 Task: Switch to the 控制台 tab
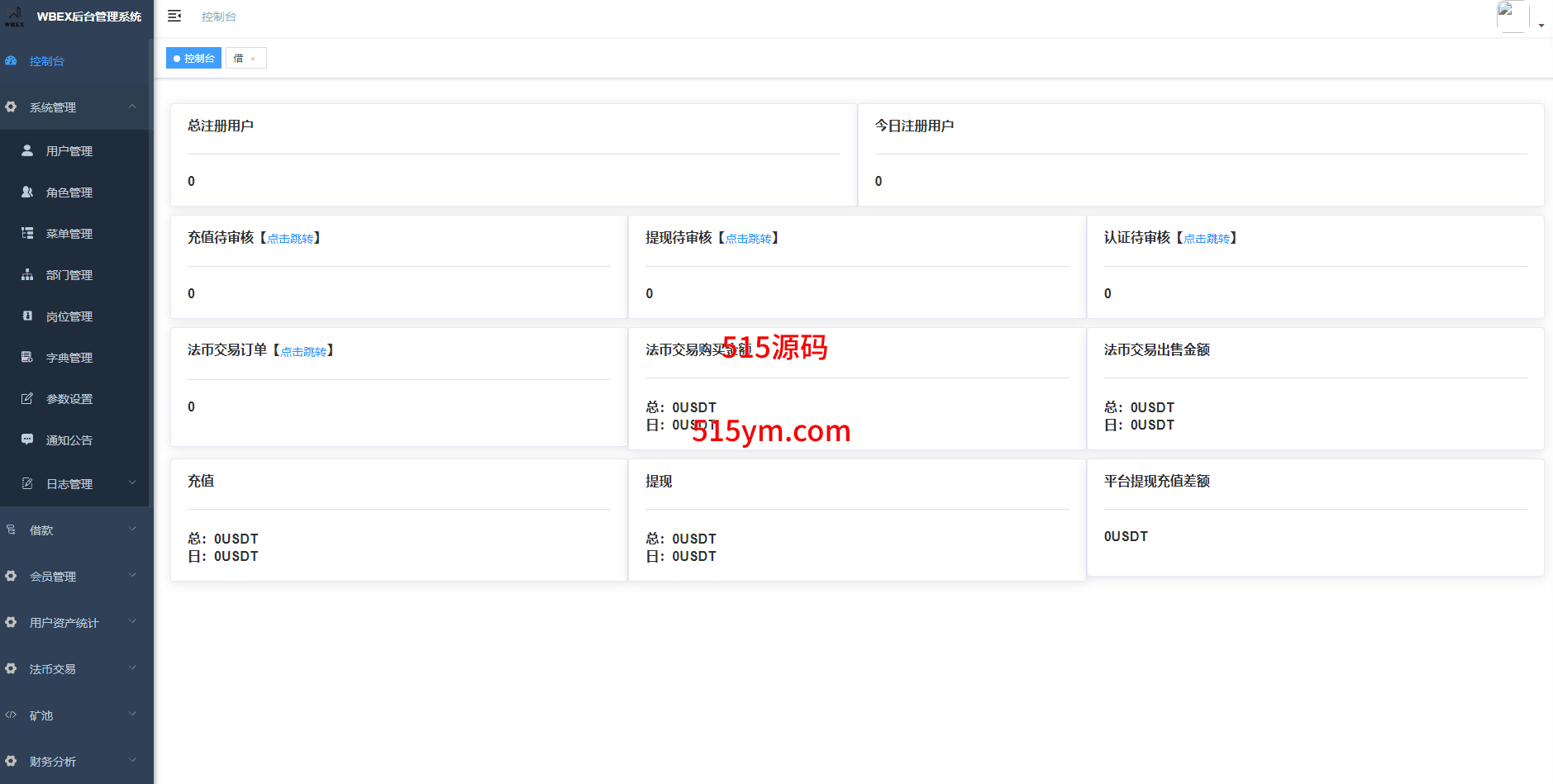click(194, 59)
